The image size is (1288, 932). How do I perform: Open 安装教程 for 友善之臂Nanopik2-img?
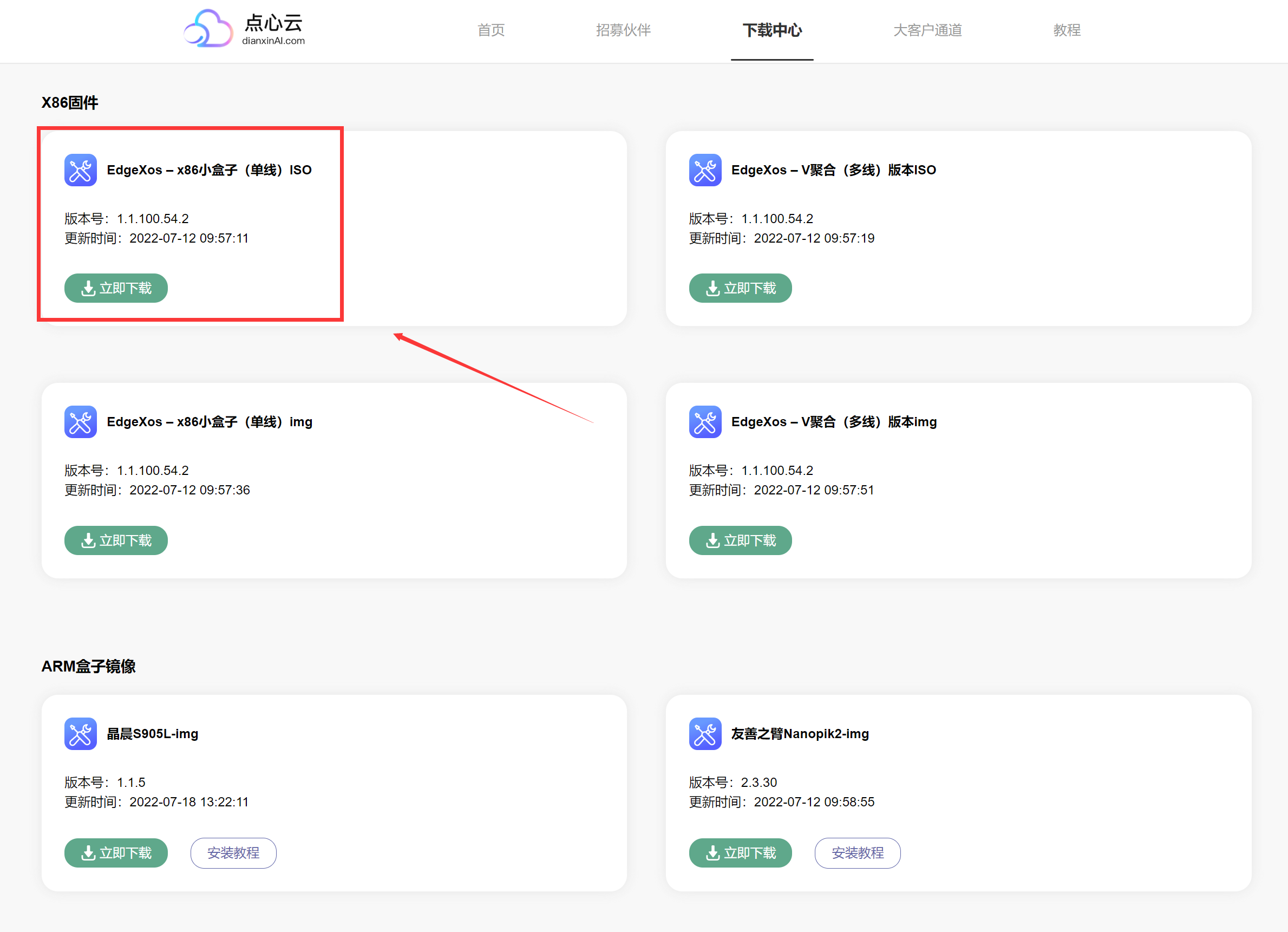pos(858,853)
